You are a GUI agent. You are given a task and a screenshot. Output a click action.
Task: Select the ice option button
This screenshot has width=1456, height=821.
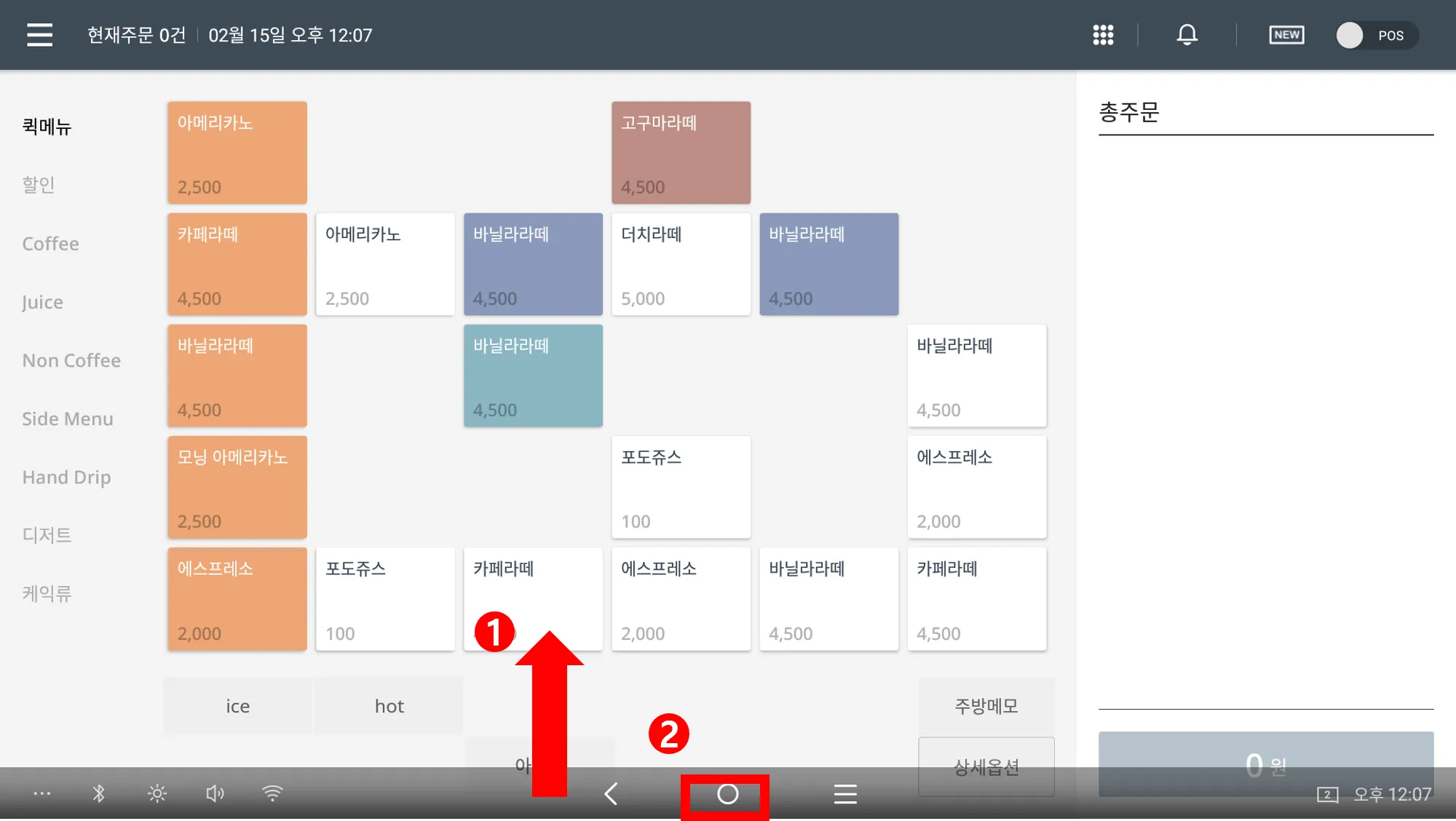(237, 706)
